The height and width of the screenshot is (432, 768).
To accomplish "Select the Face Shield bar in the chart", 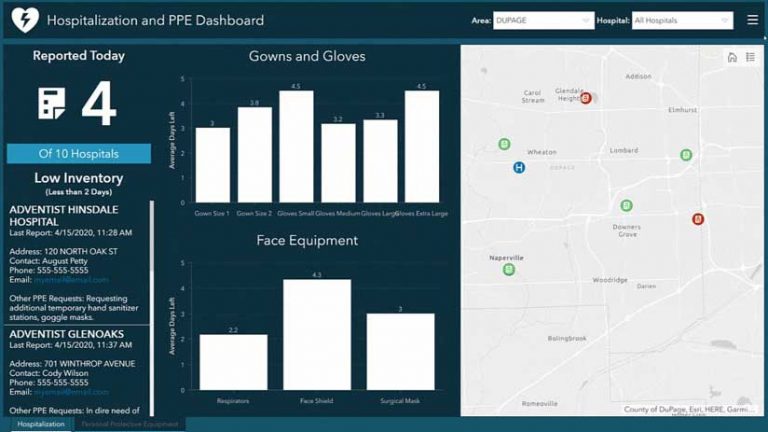I will [x=317, y=335].
